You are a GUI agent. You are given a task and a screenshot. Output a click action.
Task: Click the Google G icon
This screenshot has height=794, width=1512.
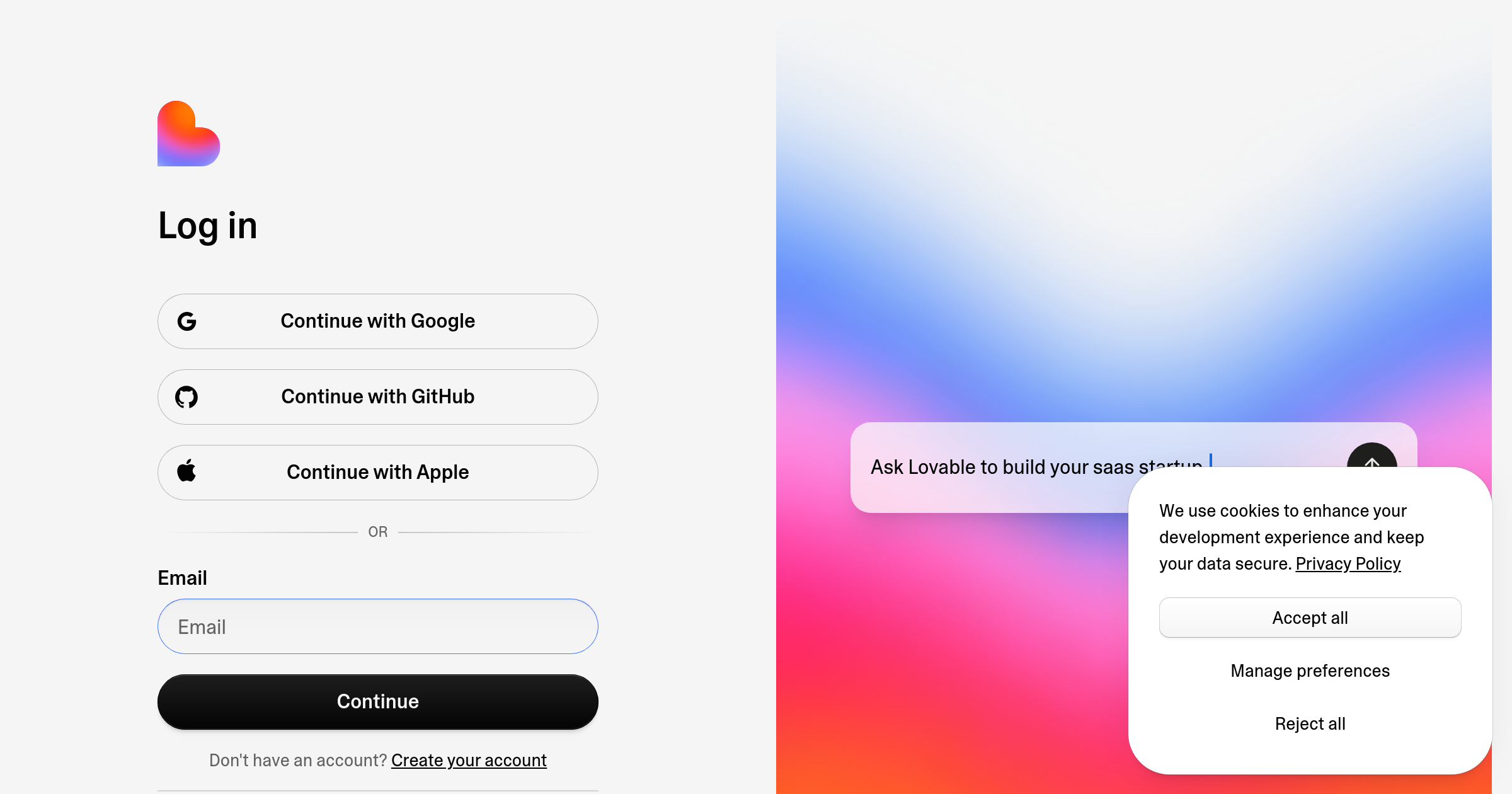(186, 321)
